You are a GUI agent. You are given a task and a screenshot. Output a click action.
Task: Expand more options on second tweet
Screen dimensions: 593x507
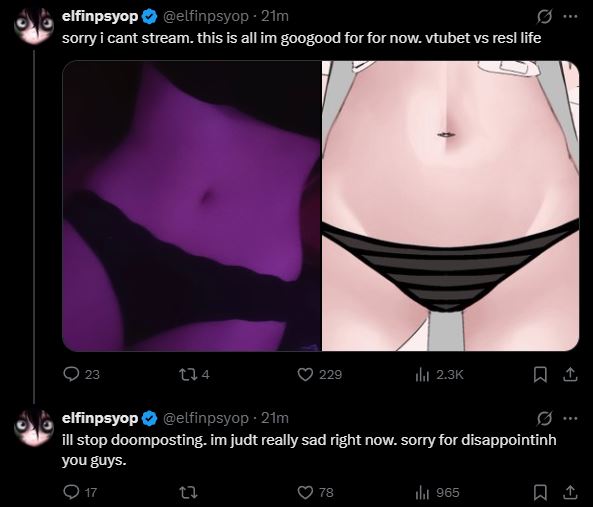click(x=571, y=419)
